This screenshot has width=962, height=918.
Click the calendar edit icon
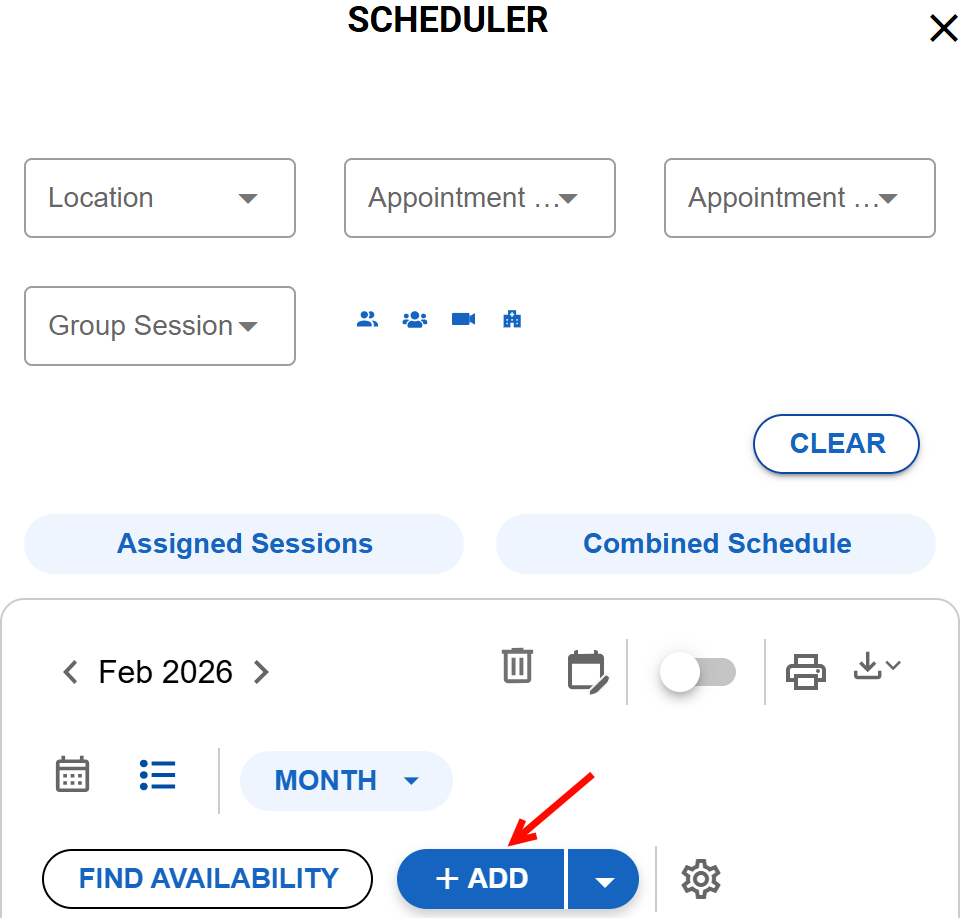pos(587,671)
